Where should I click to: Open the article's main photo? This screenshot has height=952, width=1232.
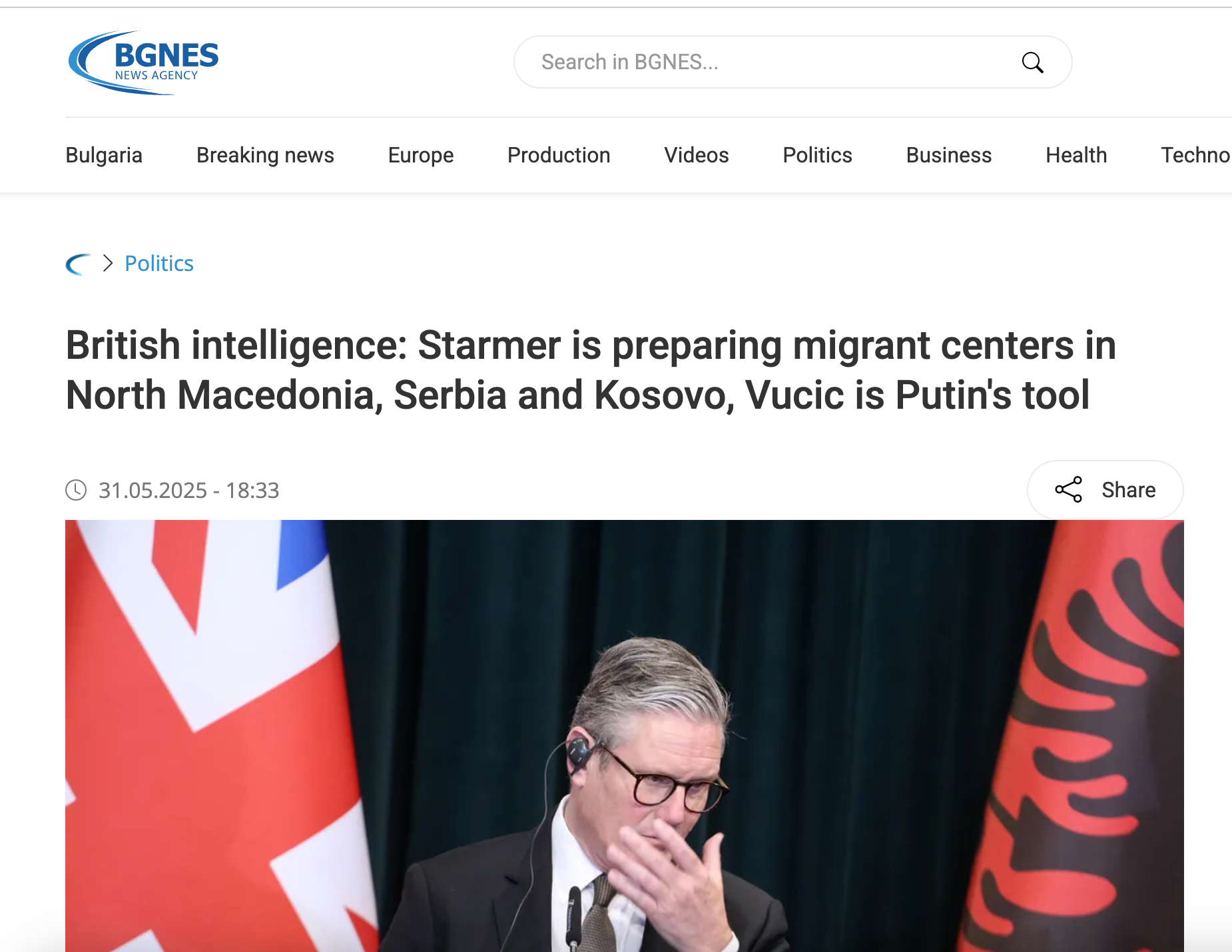click(624, 736)
